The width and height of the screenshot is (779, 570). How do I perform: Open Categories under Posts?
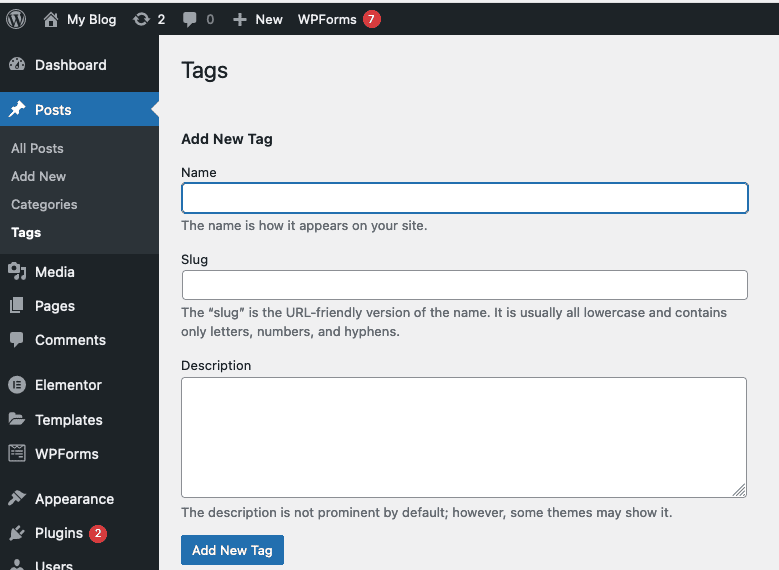coord(44,204)
